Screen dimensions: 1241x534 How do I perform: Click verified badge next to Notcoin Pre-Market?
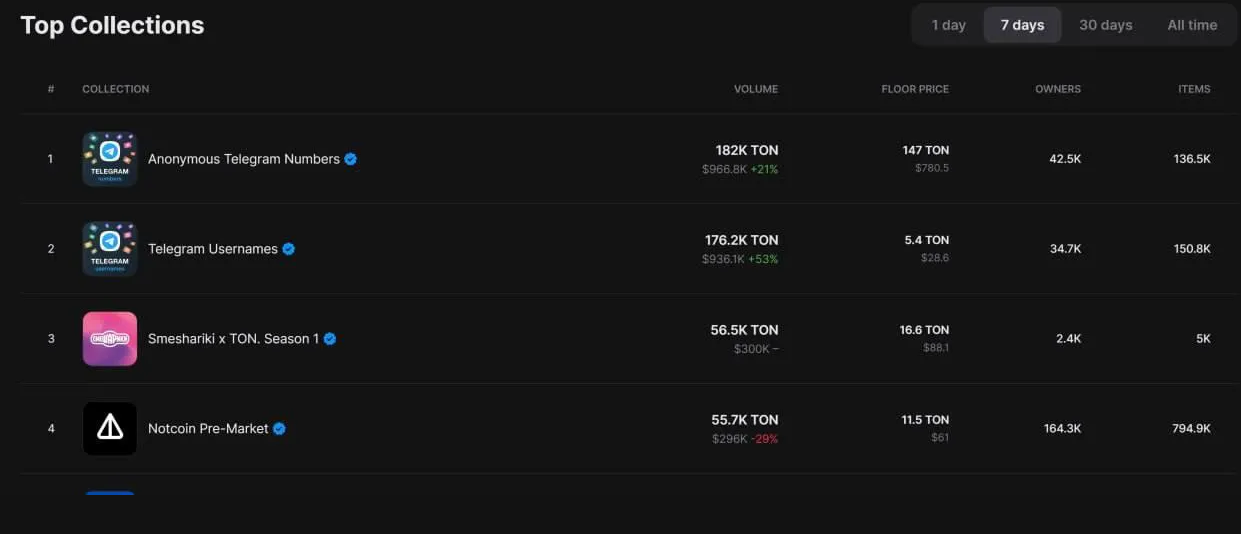[x=280, y=429]
